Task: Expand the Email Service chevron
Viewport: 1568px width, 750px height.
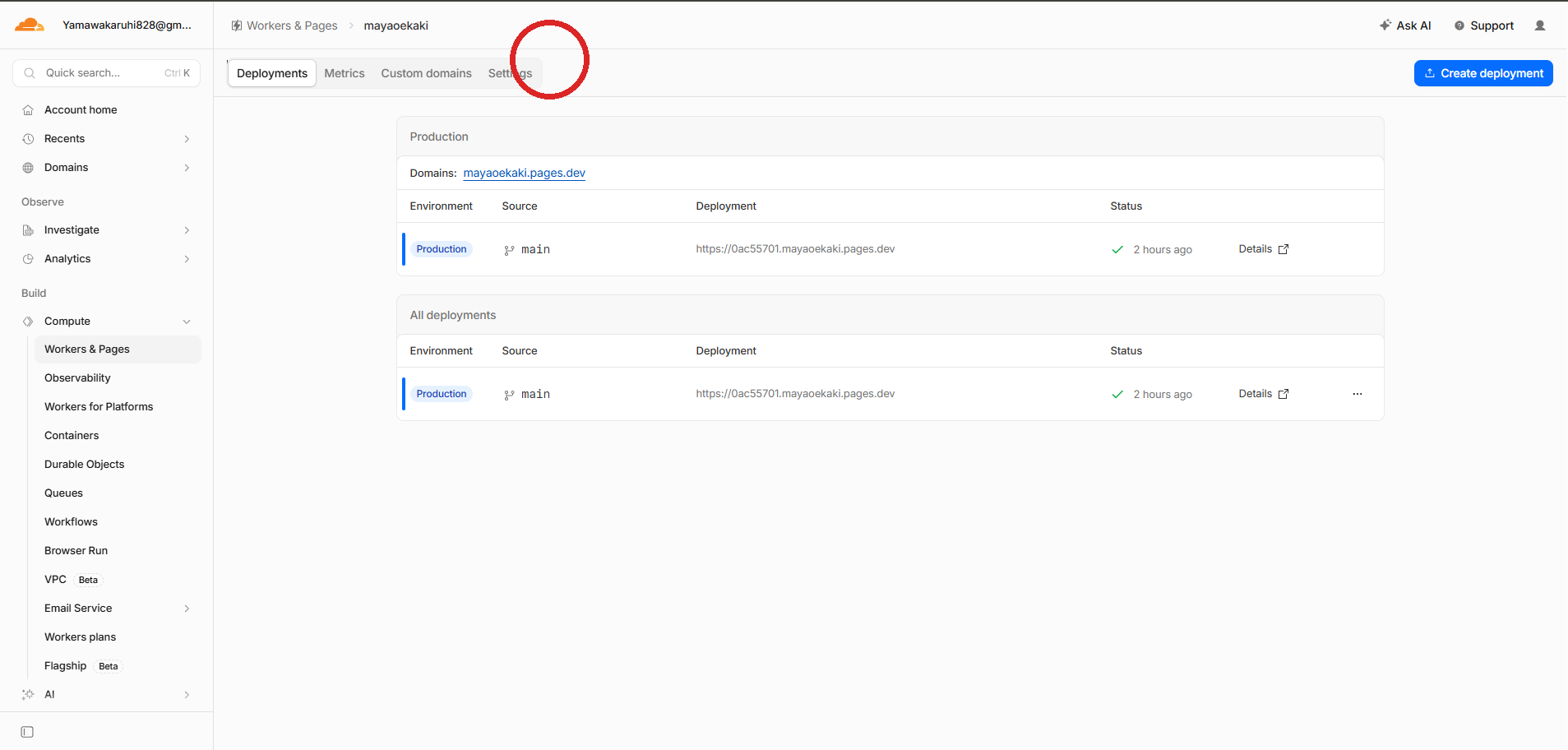Action: 187,609
